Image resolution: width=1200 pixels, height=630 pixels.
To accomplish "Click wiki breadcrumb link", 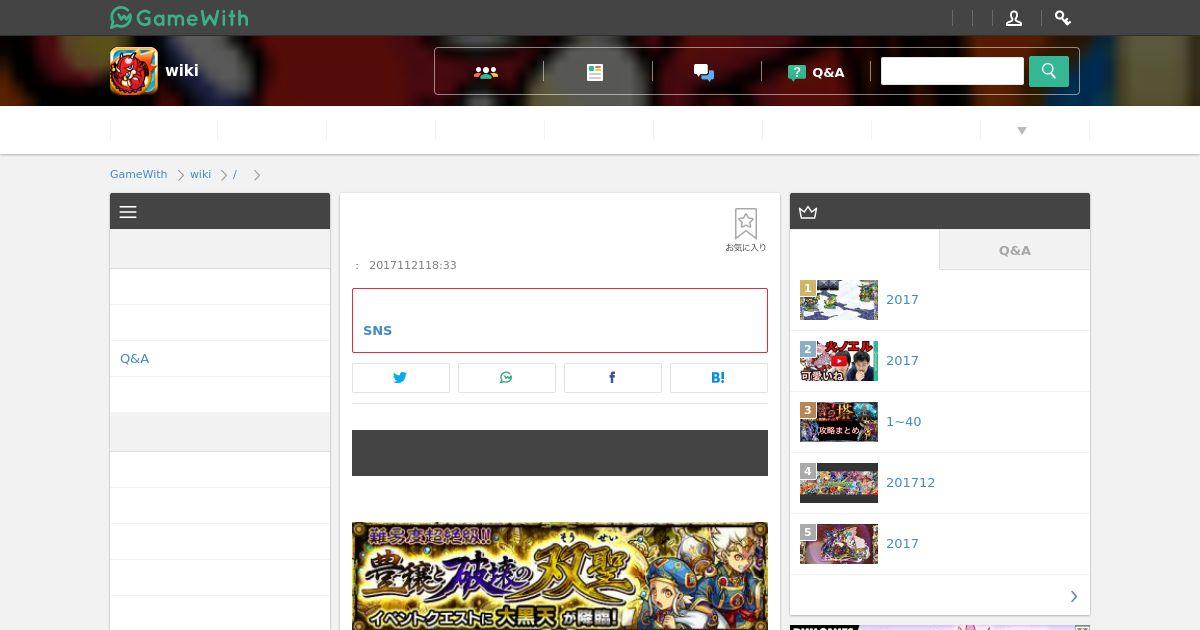I will tap(201, 174).
